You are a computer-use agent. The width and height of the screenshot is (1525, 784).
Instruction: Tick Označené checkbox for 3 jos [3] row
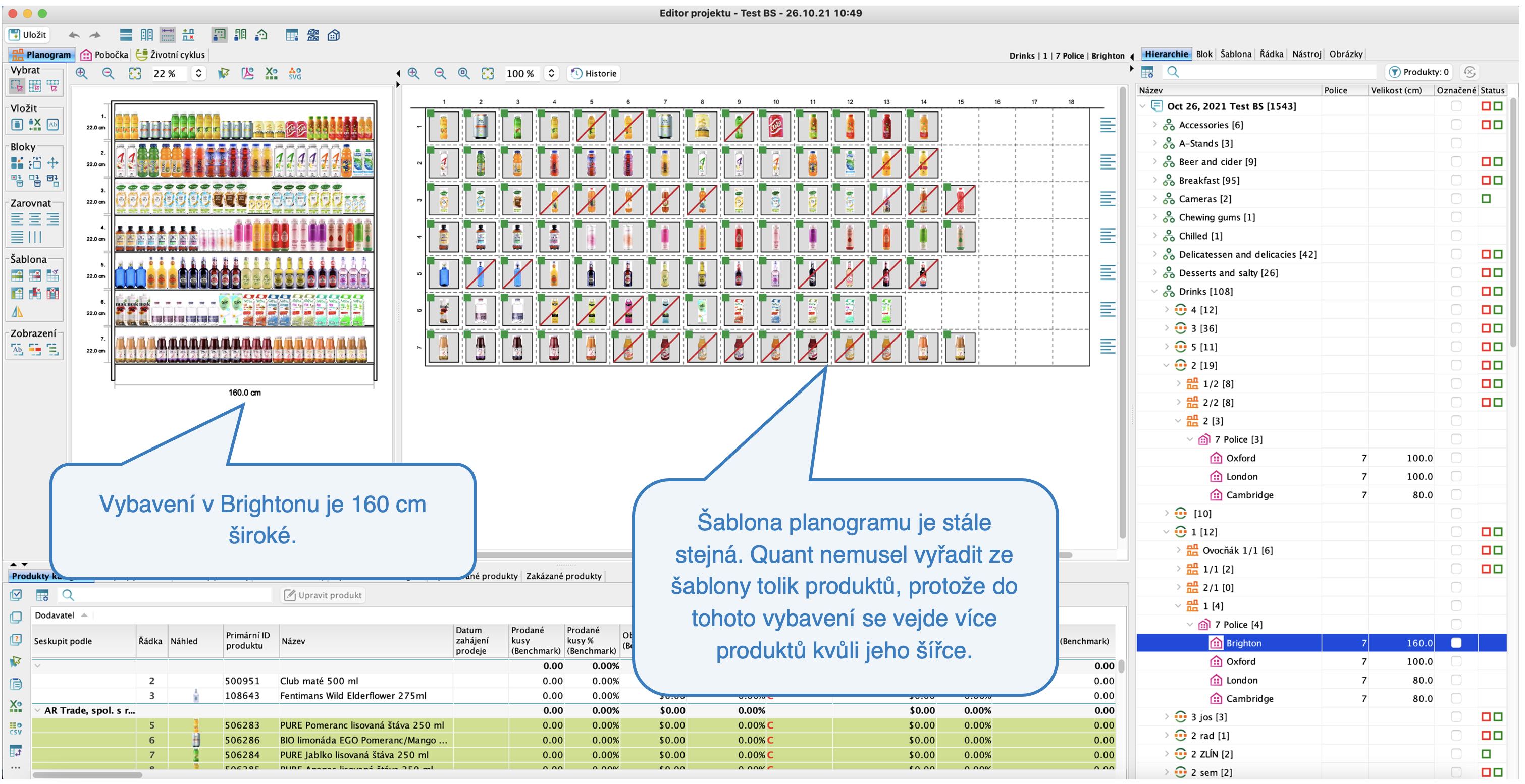1456,717
